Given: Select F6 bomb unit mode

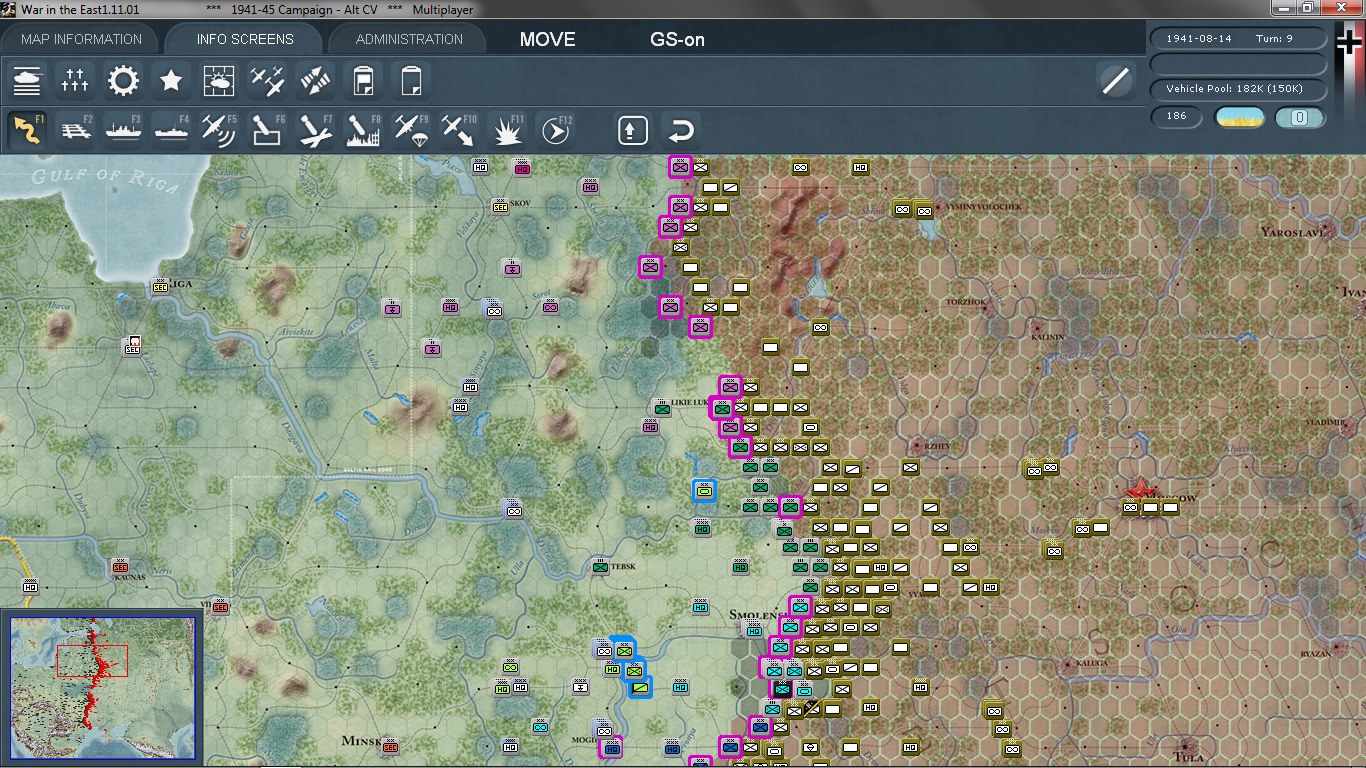Looking at the screenshot, I should 267,130.
